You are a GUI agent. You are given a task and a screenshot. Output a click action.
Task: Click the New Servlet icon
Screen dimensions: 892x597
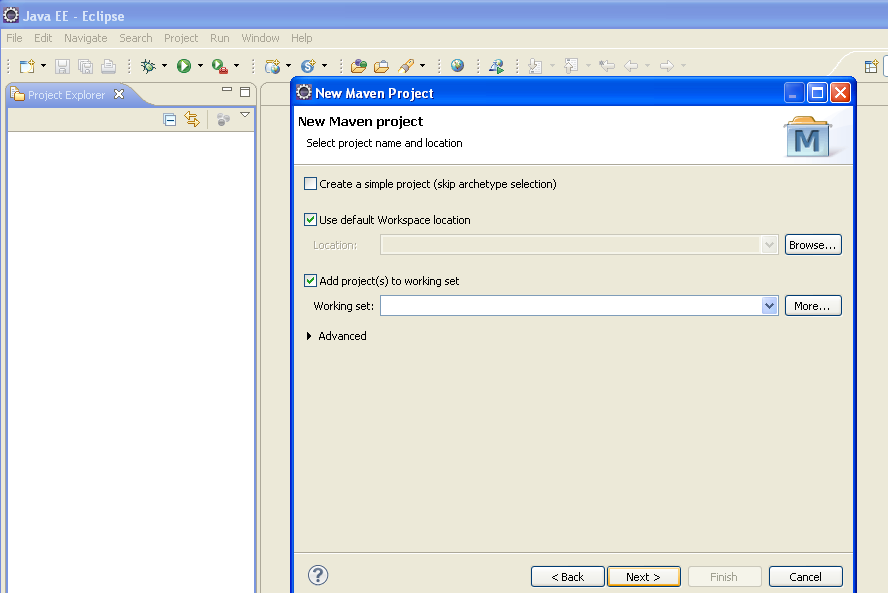coord(308,66)
